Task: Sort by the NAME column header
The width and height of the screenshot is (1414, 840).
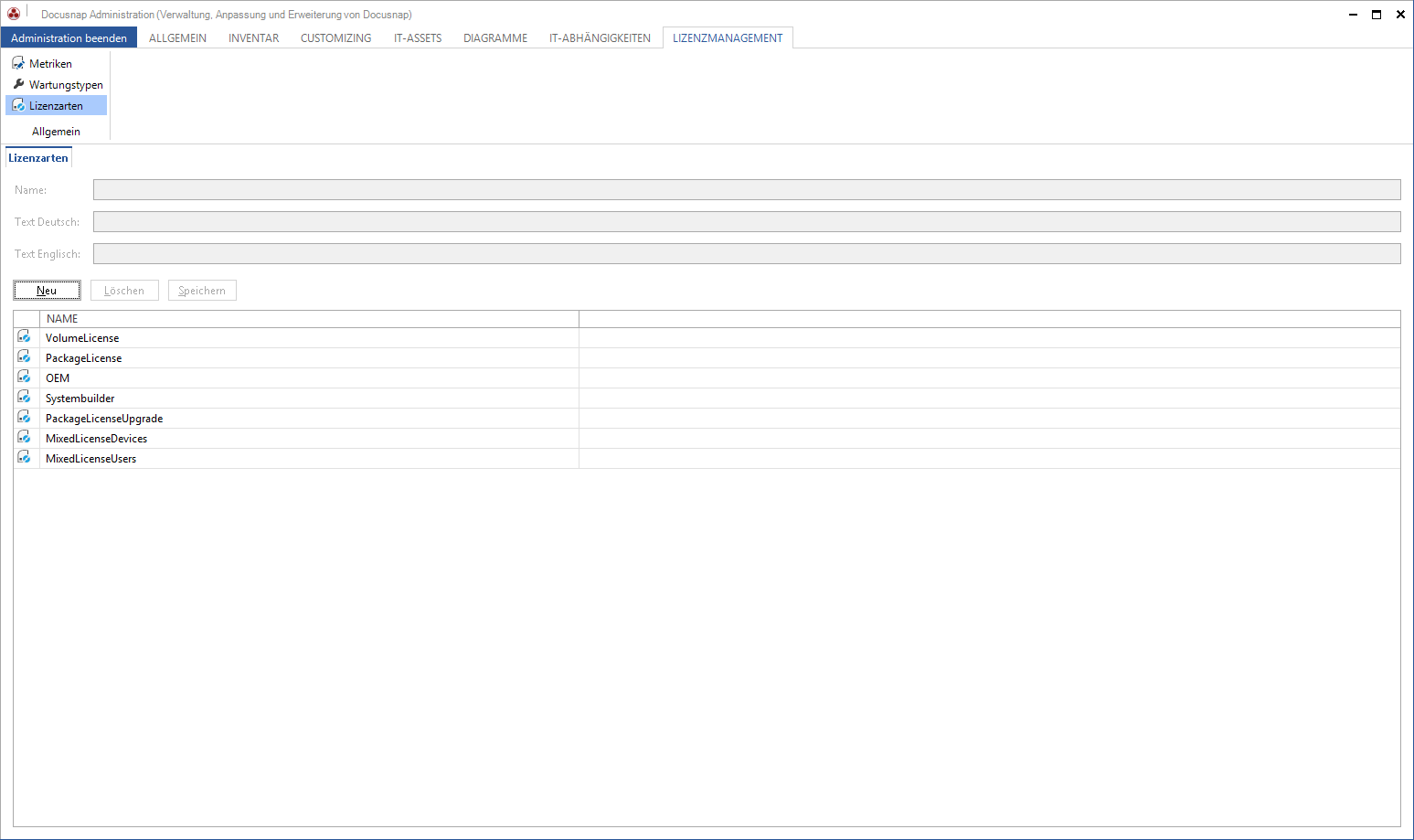Action: 309,318
